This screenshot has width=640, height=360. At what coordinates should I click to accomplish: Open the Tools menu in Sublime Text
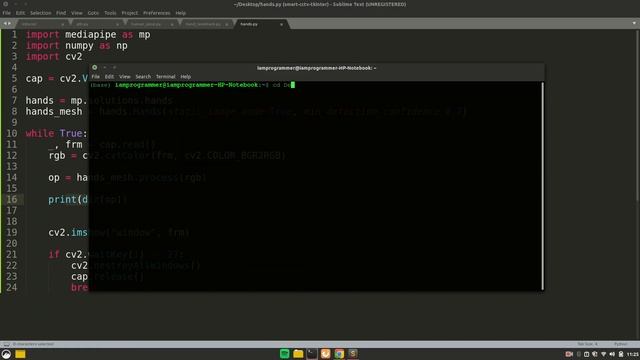pos(110,13)
